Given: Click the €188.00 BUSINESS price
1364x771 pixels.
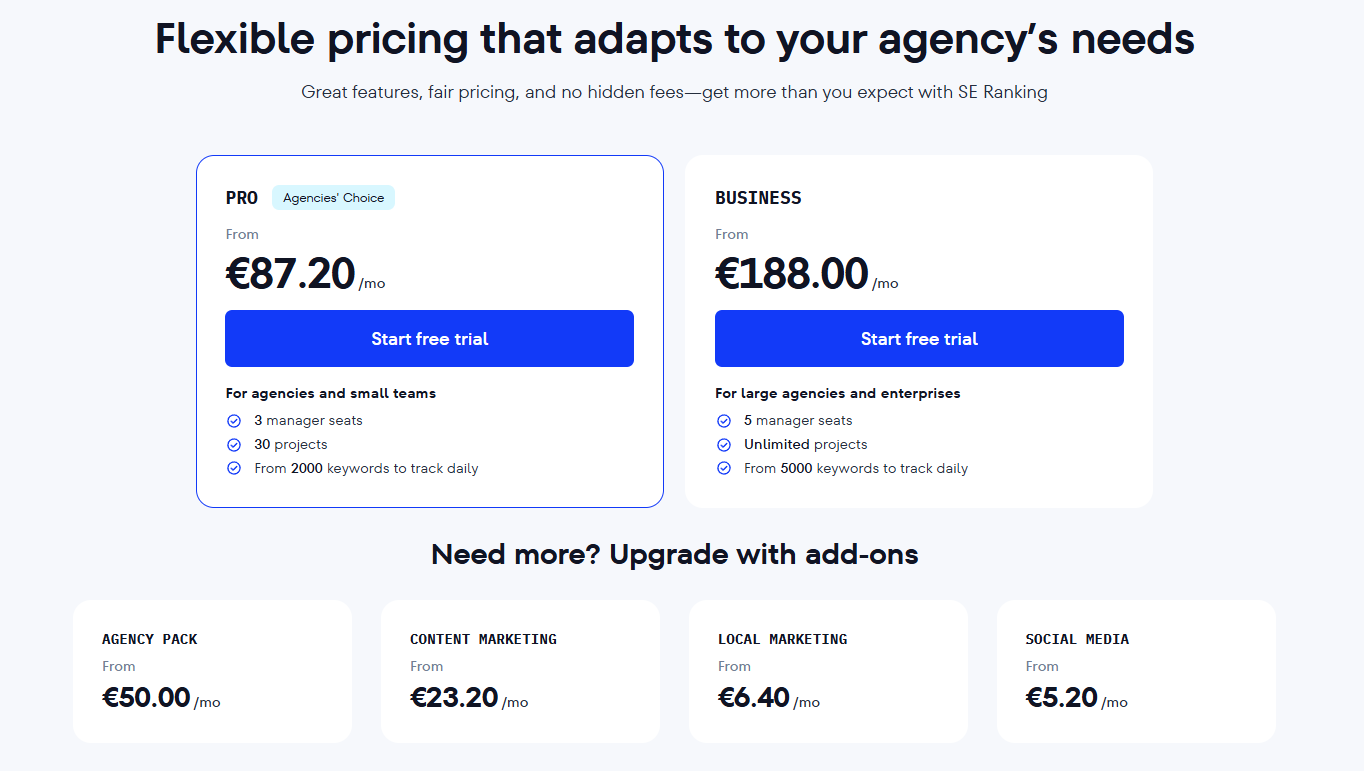Looking at the screenshot, I should [792, 274].
